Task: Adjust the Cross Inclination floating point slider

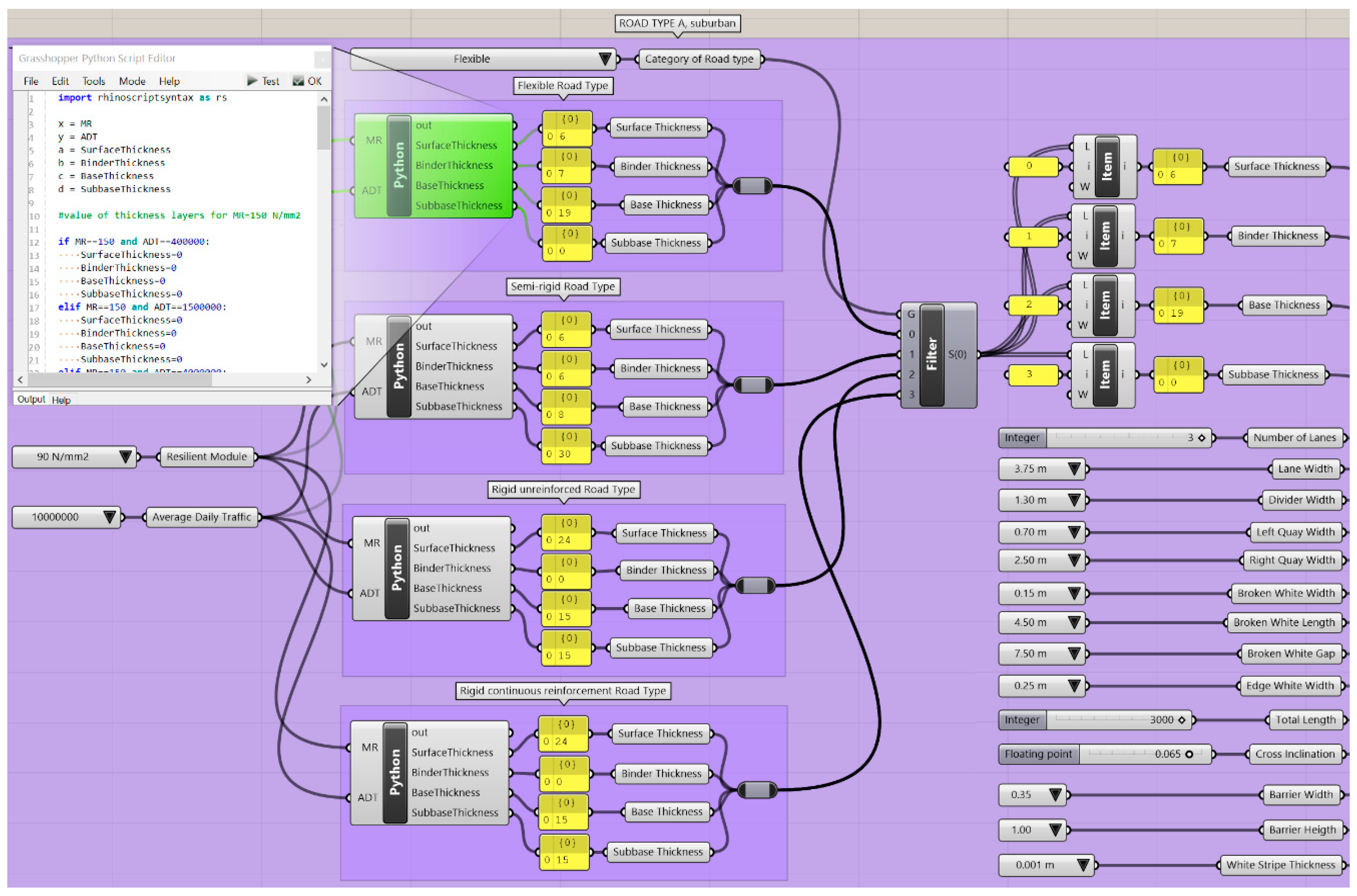Action: [1105, 754]
